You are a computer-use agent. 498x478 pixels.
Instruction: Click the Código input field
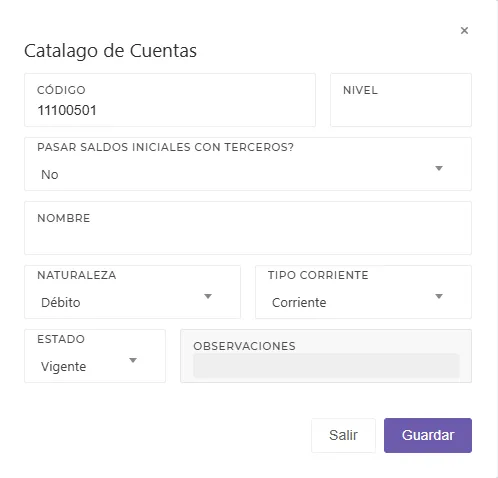coord(170,100)
